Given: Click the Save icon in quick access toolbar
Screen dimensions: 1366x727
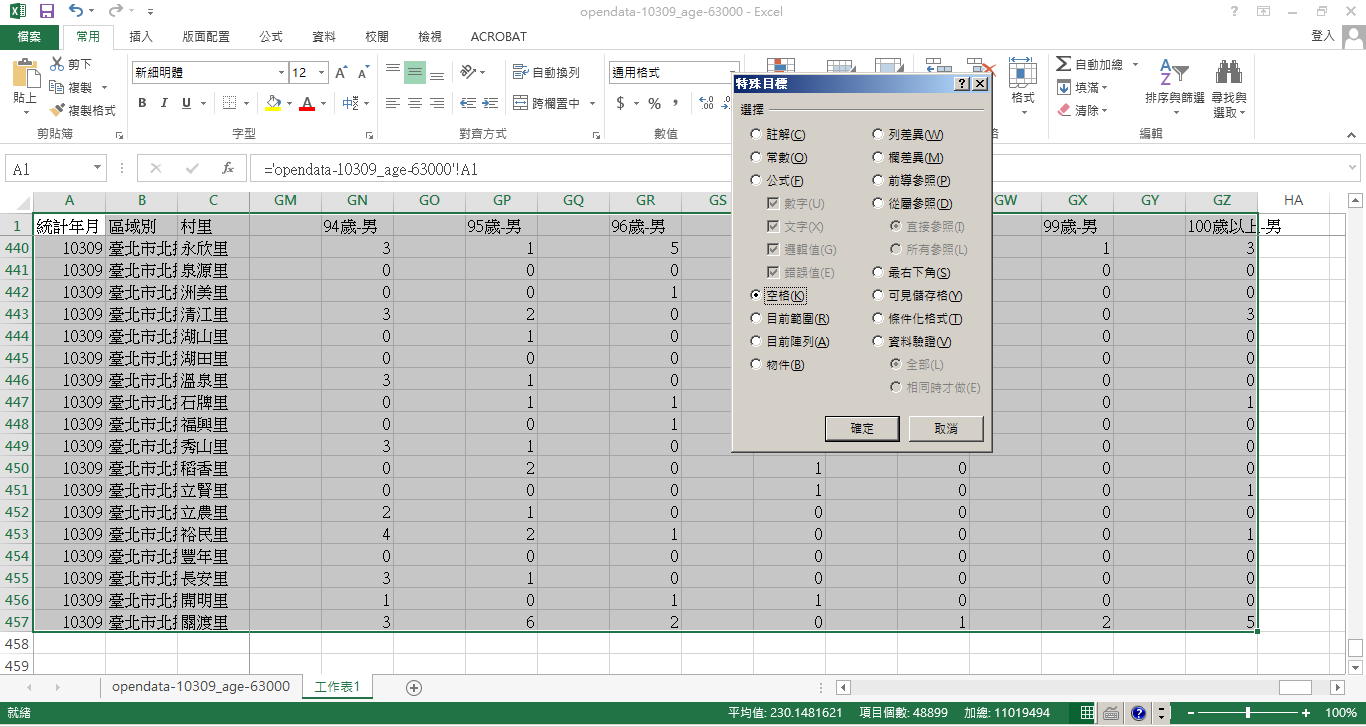Looking at the screenshot, I should (x=47, y=12).
